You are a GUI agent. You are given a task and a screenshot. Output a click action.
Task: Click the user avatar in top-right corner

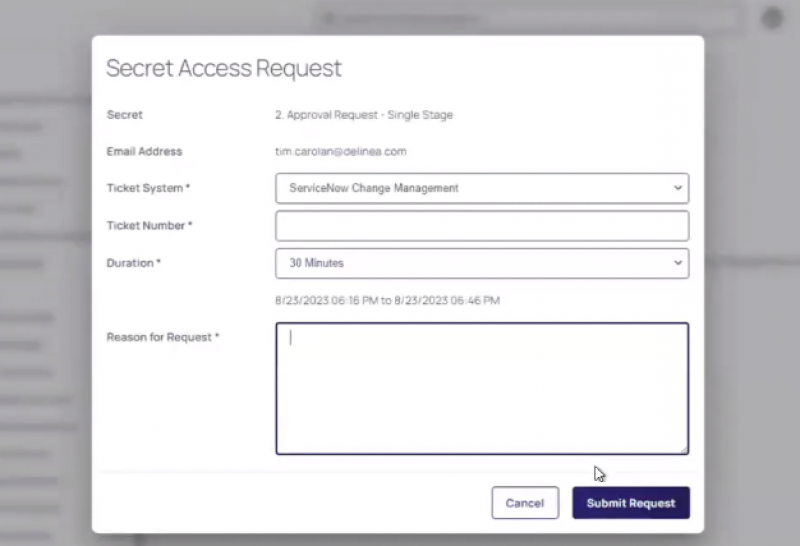771,18
